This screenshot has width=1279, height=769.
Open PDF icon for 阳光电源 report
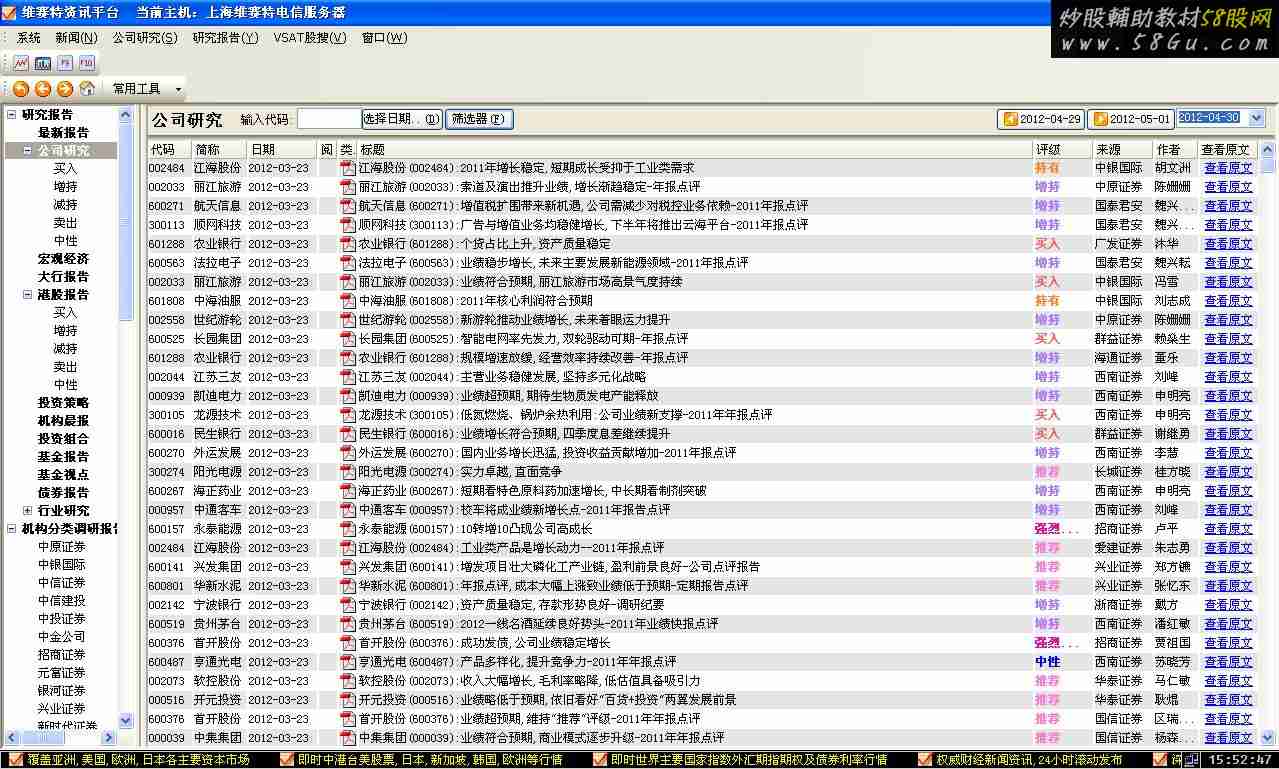pyautogui.click(x=348, y=472)
